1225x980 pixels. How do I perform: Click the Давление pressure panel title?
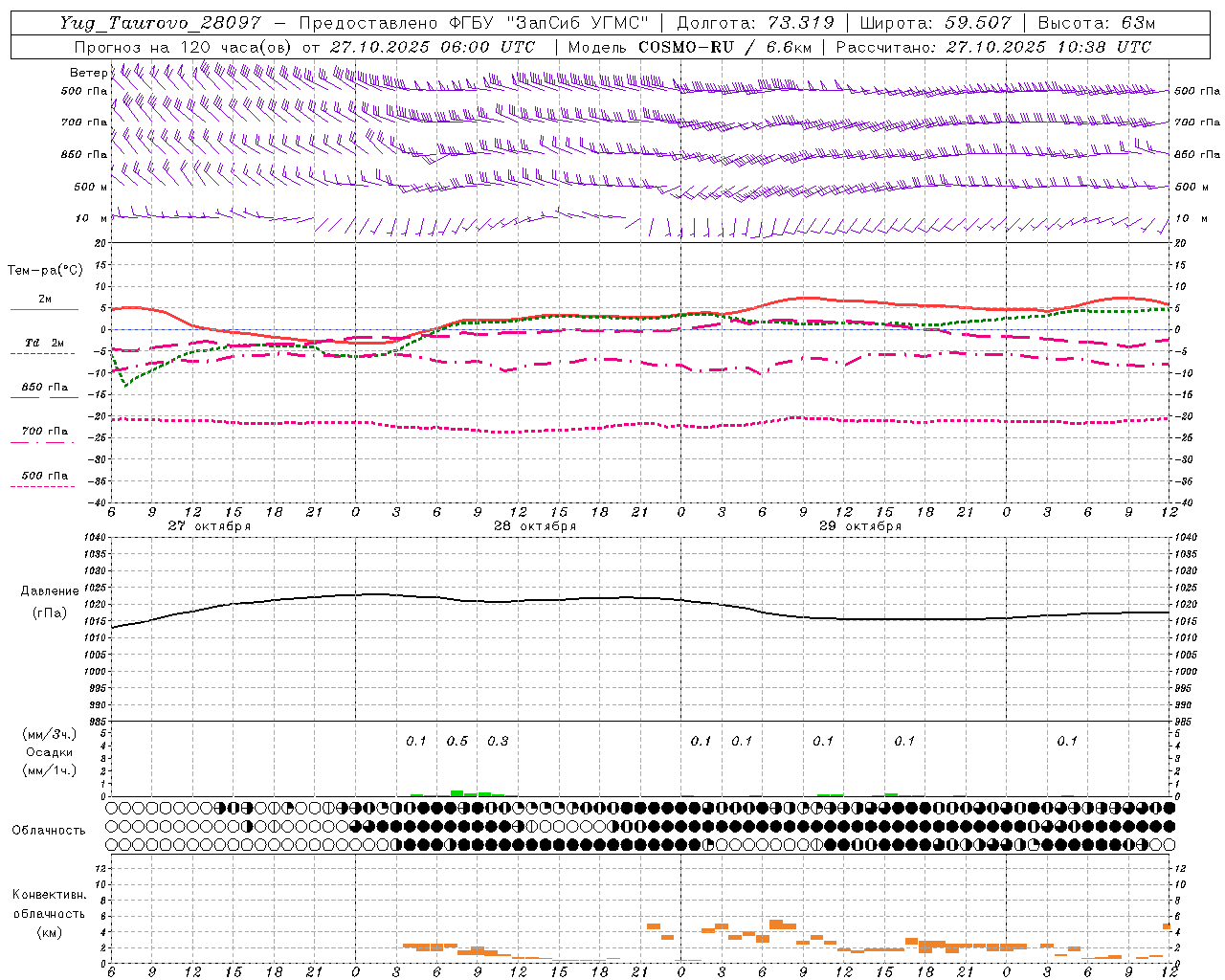coord(49,591)
